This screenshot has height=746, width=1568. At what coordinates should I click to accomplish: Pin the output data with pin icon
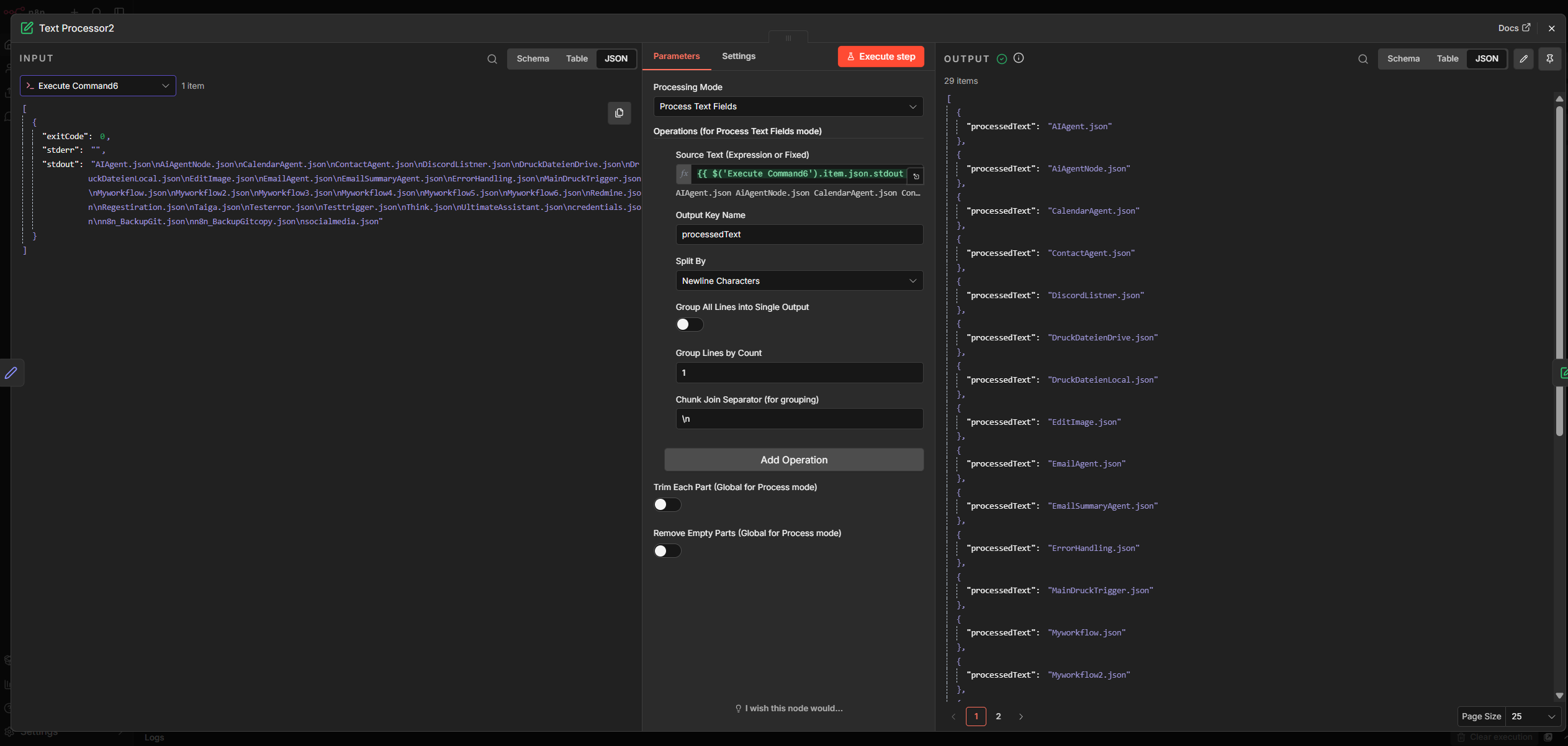coord(1549,59)
